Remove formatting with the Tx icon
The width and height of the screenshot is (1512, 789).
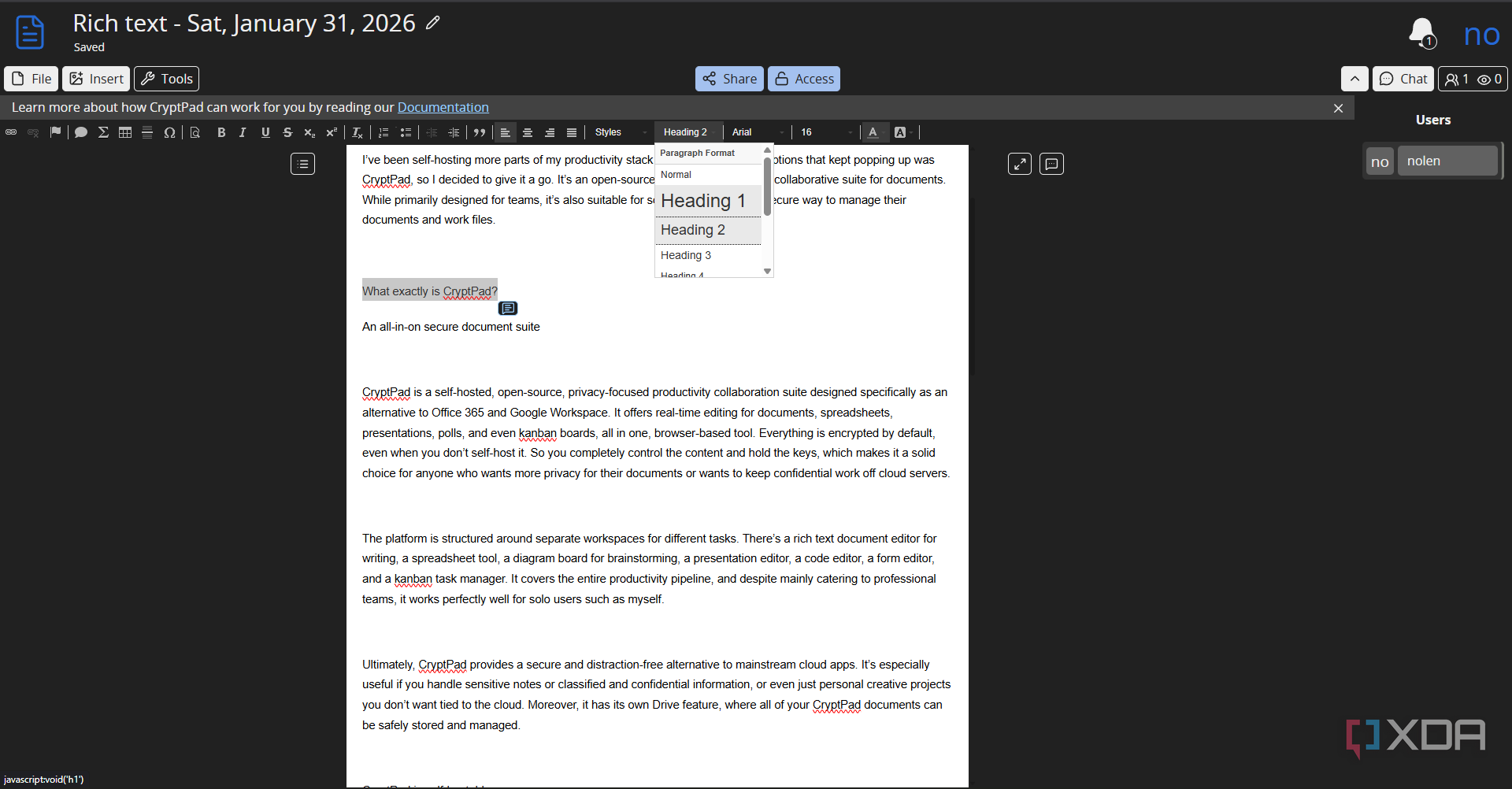click(358, 132)
